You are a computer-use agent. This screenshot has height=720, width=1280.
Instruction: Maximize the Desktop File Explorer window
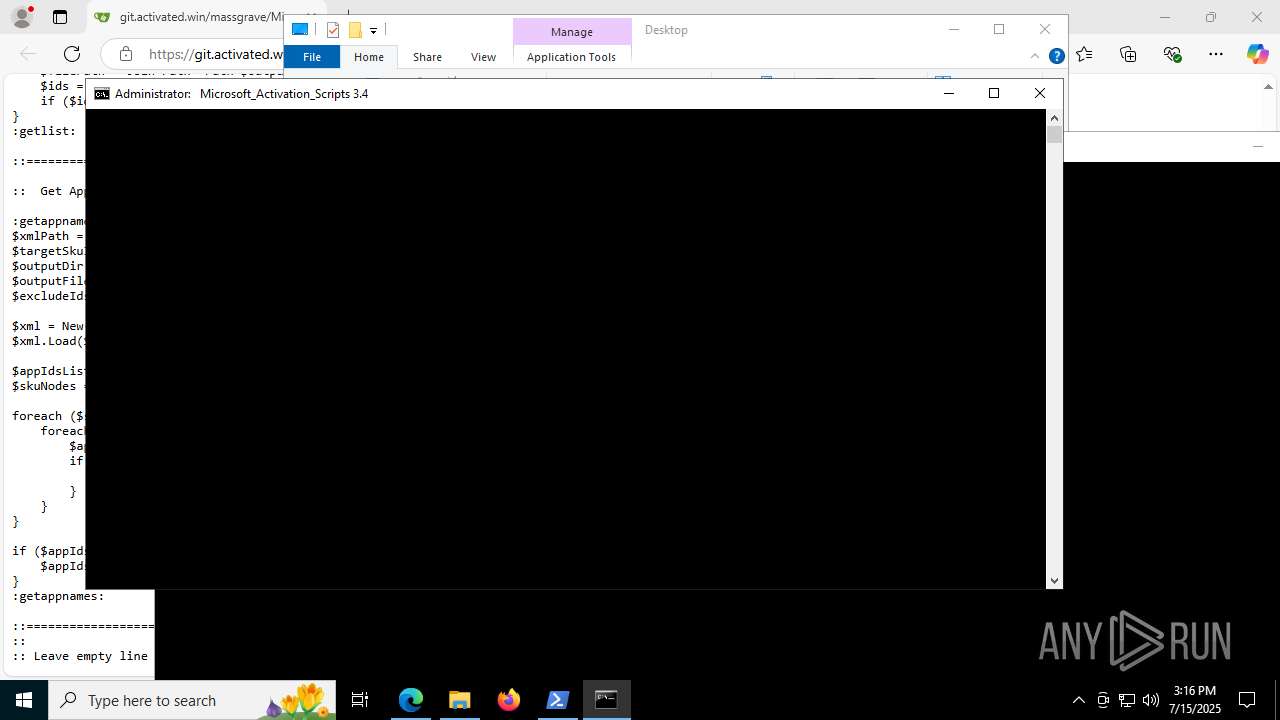pyautogui.click(x=999, y=29)
